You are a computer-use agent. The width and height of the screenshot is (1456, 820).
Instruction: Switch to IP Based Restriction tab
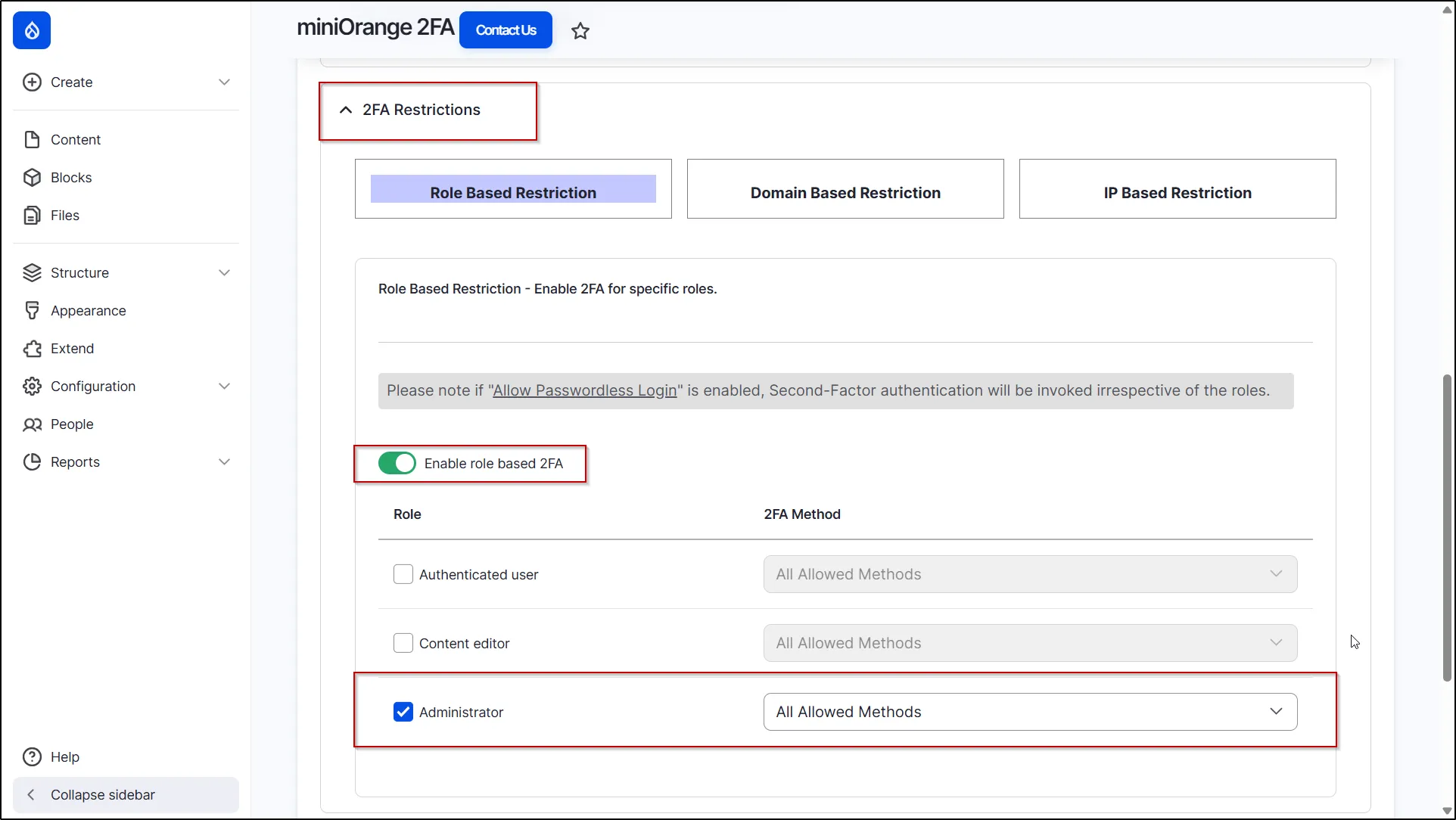pos(1178,189)
